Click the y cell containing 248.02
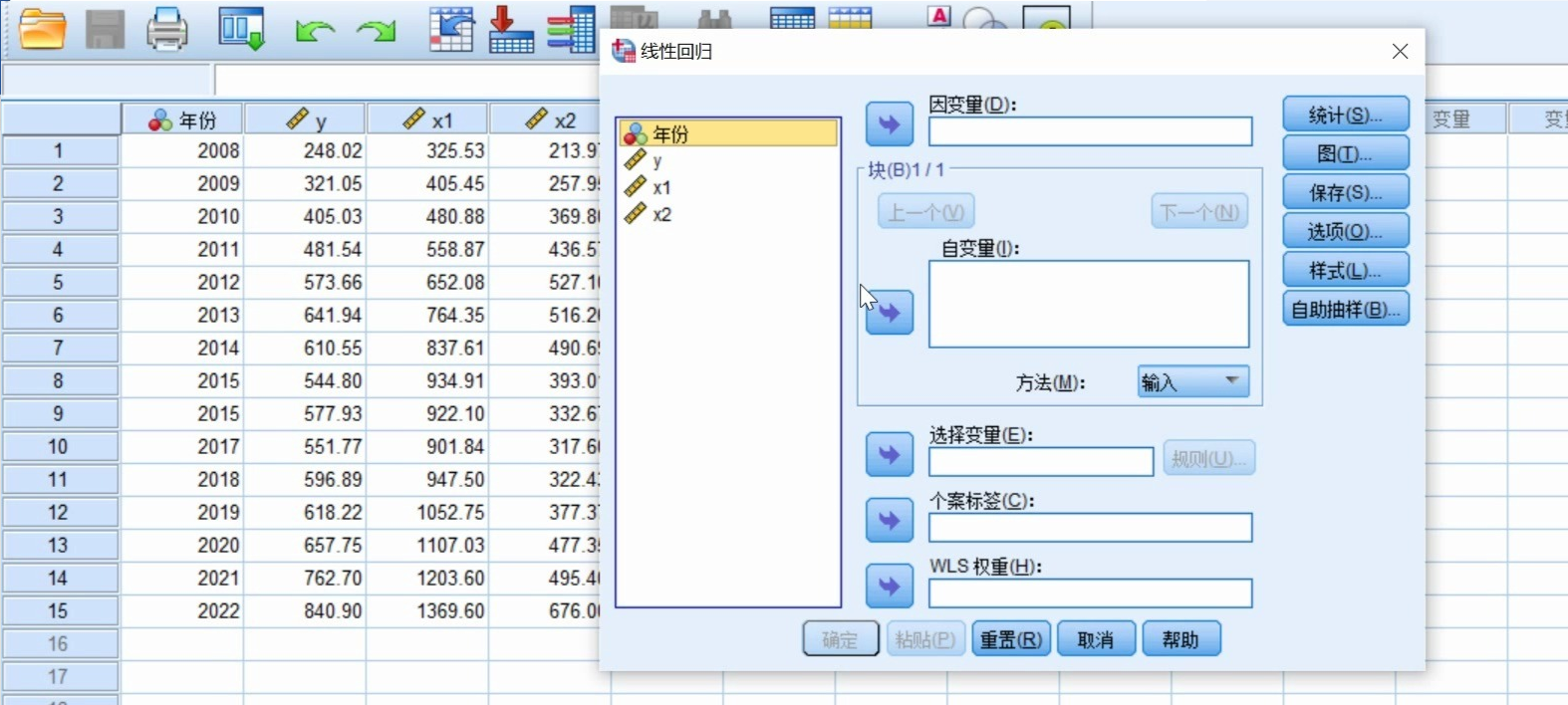The width and height of the screenshot is (1568, 705). [x=305, y=150]
